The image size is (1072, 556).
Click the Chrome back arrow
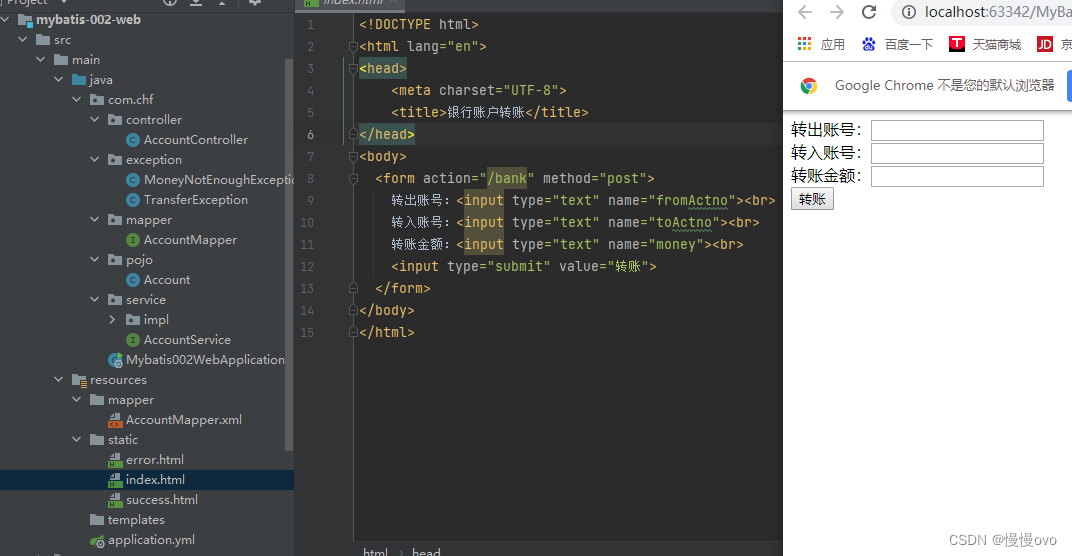click(805, 12)
